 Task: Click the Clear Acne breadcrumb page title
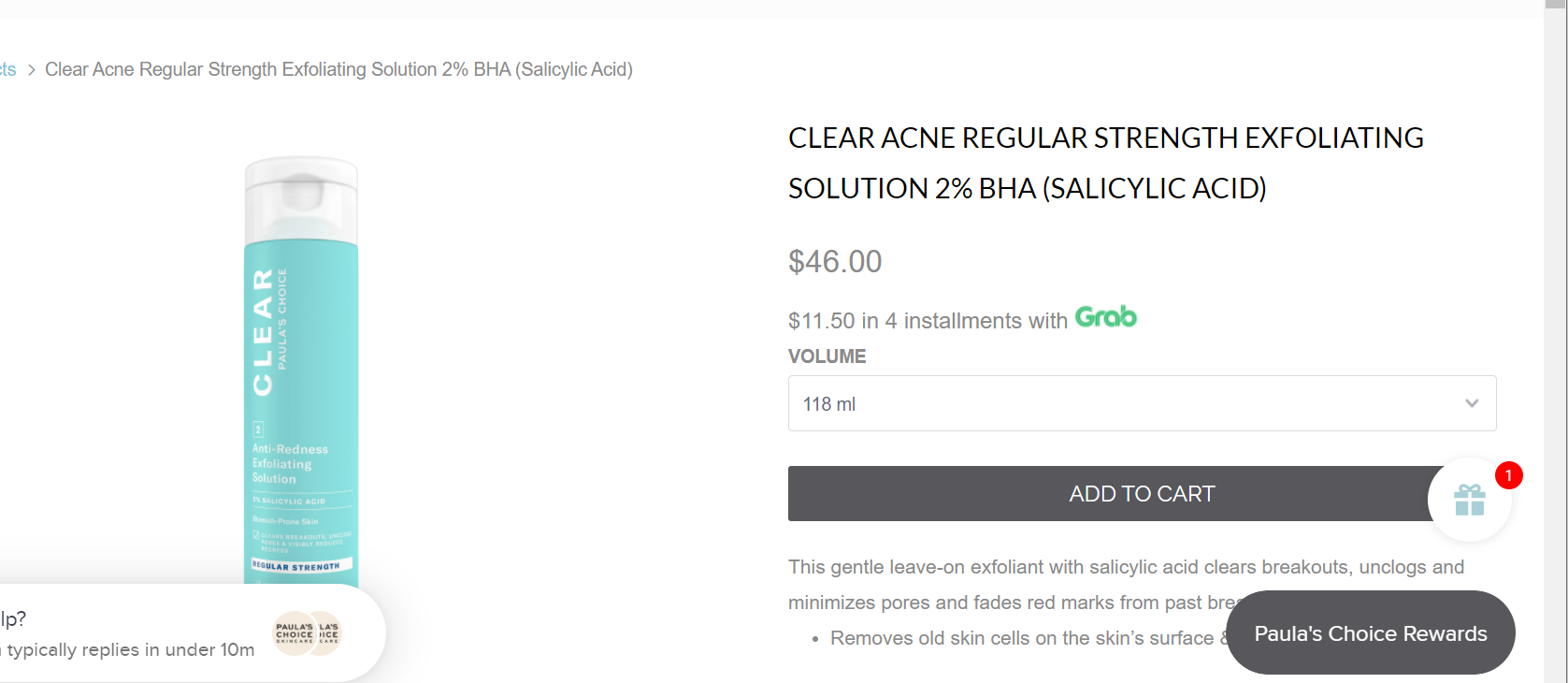pyautogui.click(x=338, y=70)
